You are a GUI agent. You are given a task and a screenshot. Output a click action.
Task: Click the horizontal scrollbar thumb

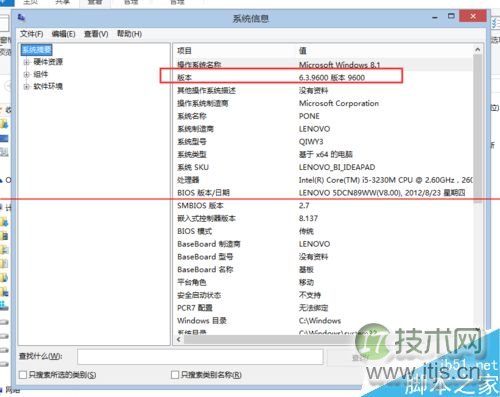click(x=270, y=339)
